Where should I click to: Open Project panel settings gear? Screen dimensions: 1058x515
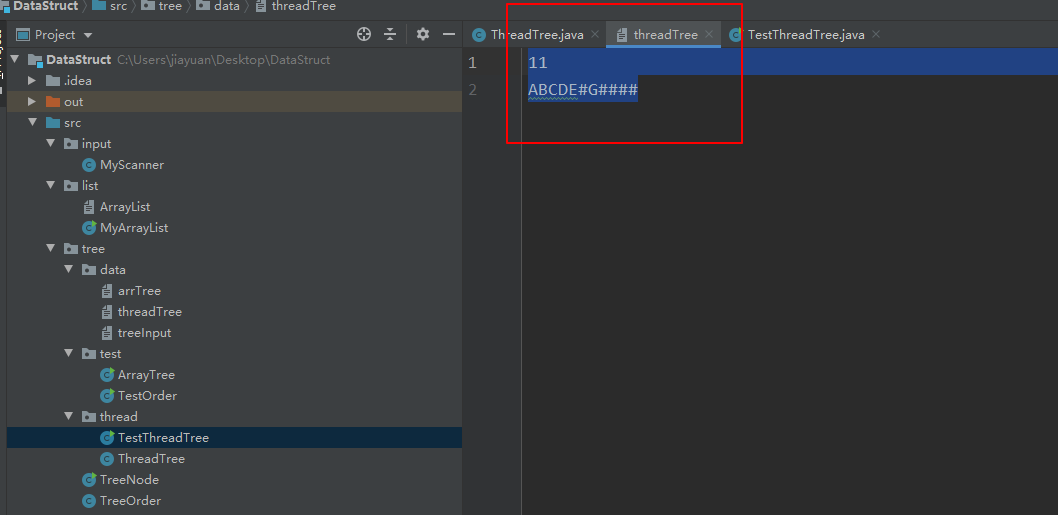[x=422, y=34]
